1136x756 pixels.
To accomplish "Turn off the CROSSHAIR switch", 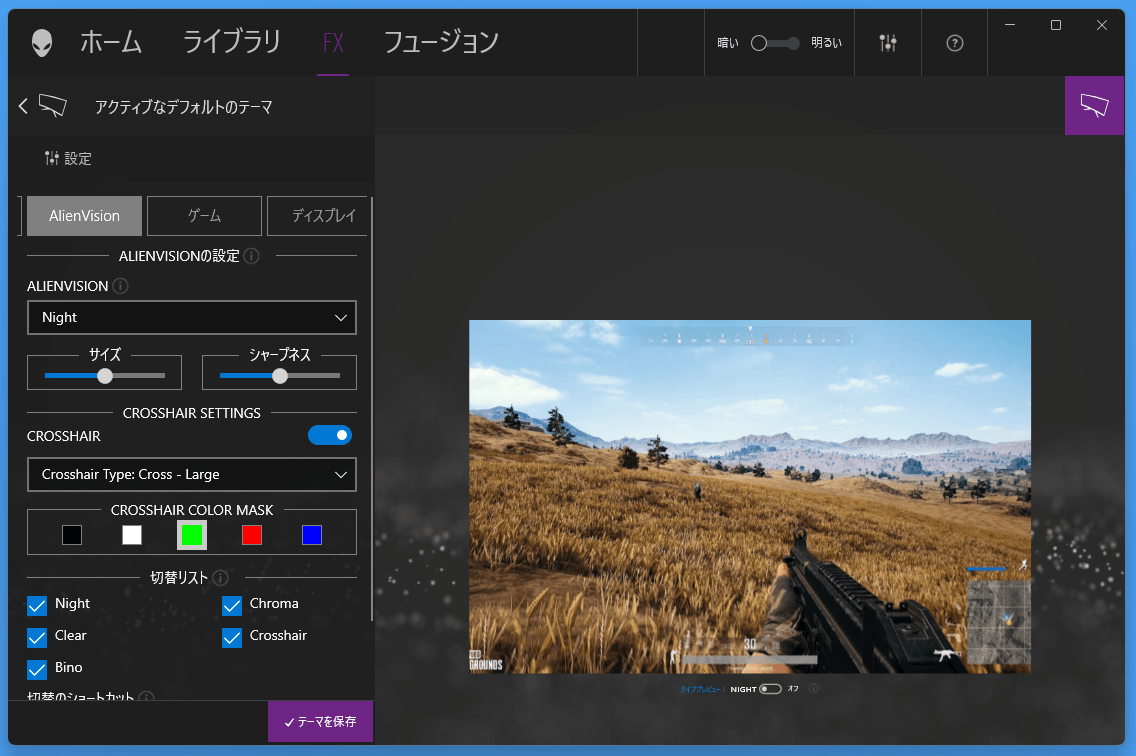I will 330,435.
